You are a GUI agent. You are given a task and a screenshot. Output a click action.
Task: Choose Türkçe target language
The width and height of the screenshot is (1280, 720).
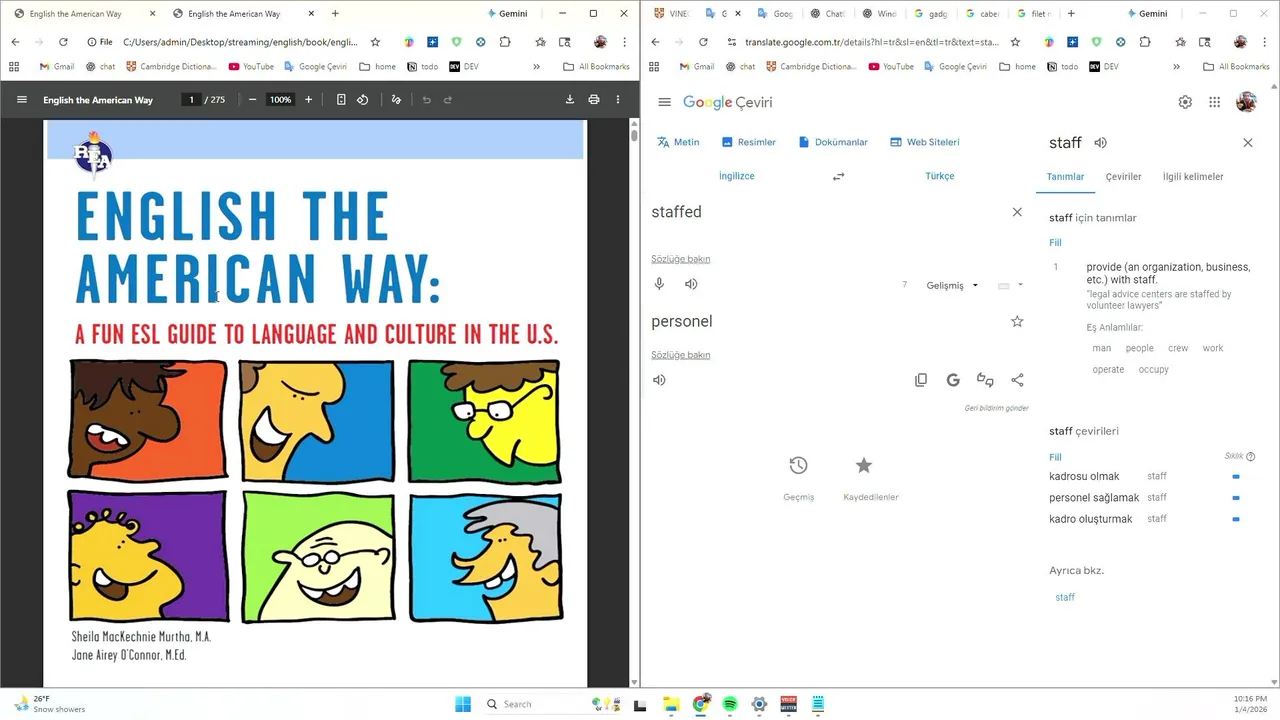[940, 176]
